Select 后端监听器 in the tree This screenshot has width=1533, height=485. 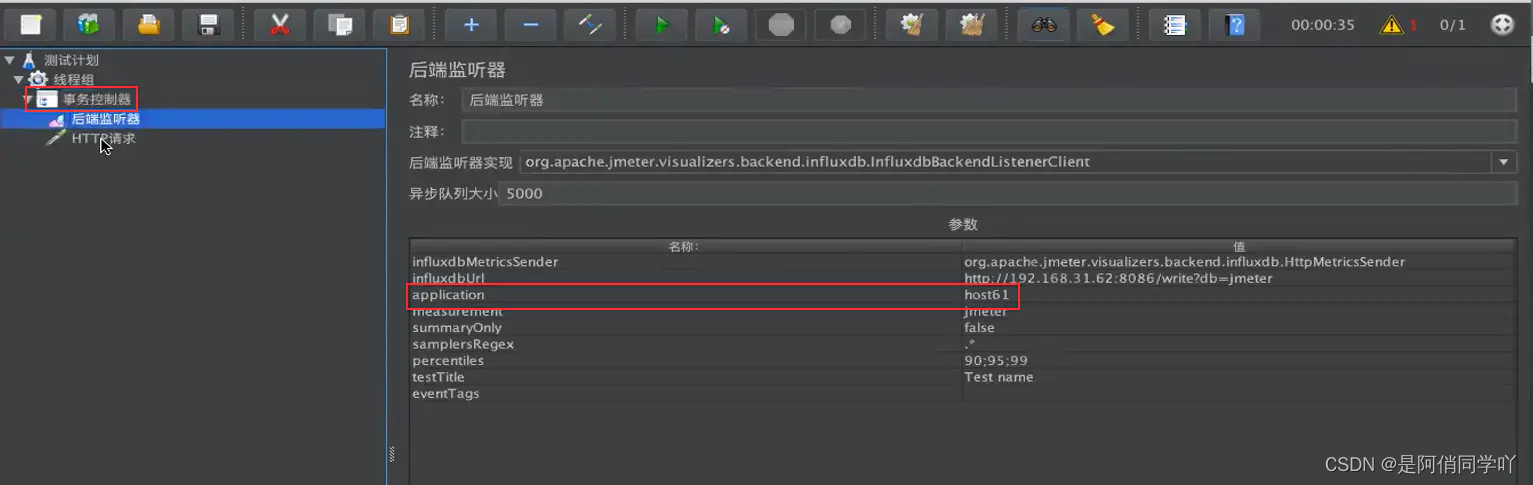point(105,119)
